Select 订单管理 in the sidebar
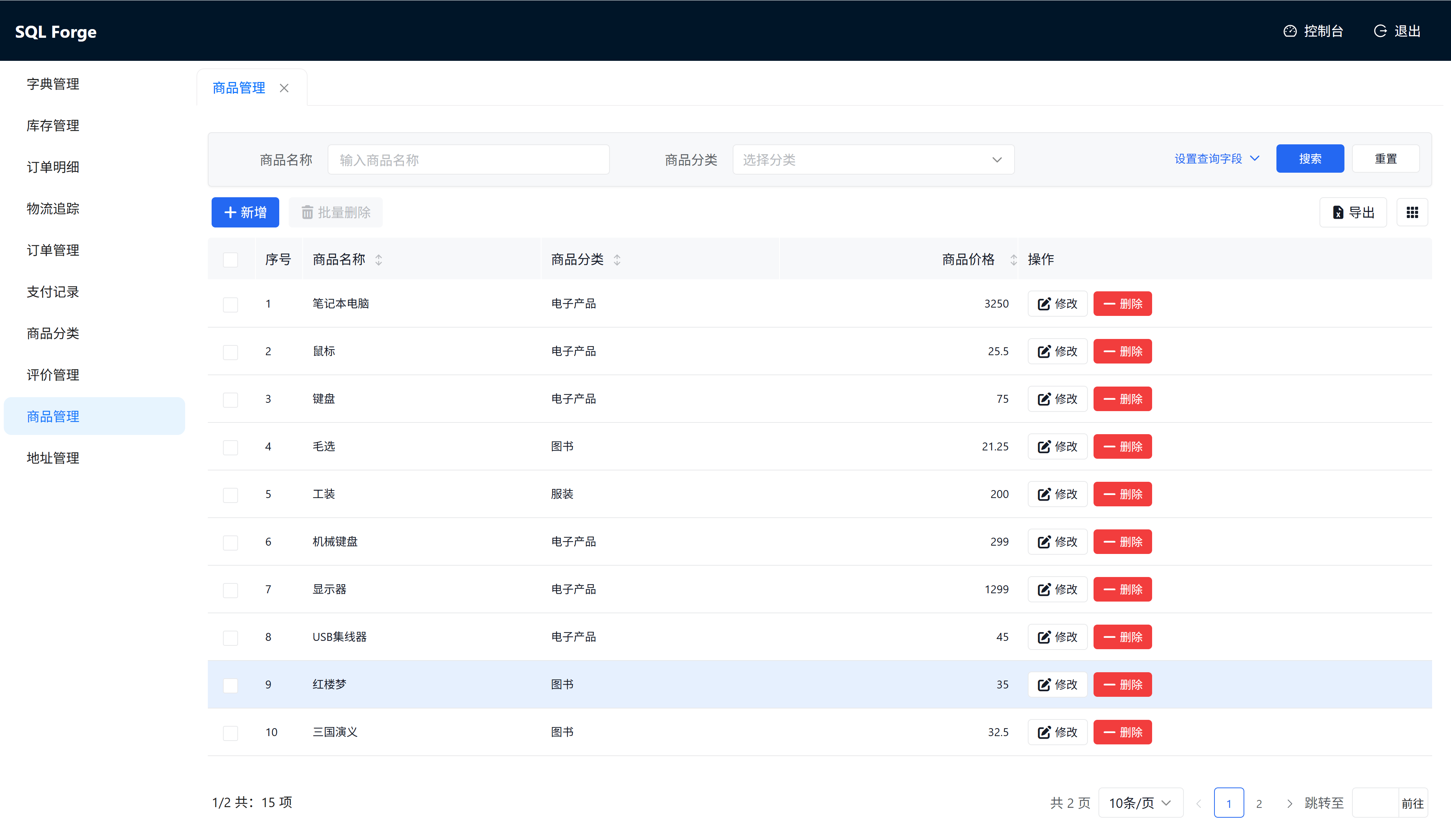This screenshot has height=840, width=1451. (x=53, y=251)
